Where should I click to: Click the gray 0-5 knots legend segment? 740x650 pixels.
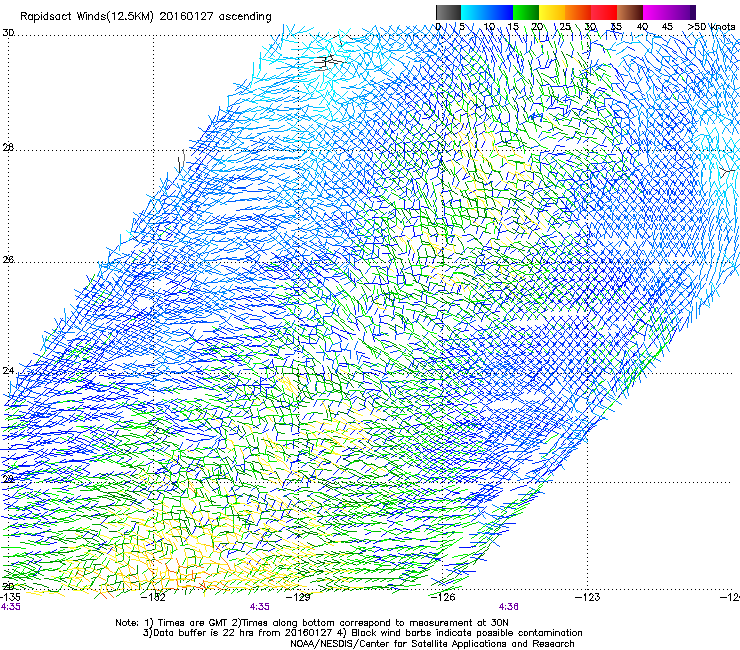448,12
